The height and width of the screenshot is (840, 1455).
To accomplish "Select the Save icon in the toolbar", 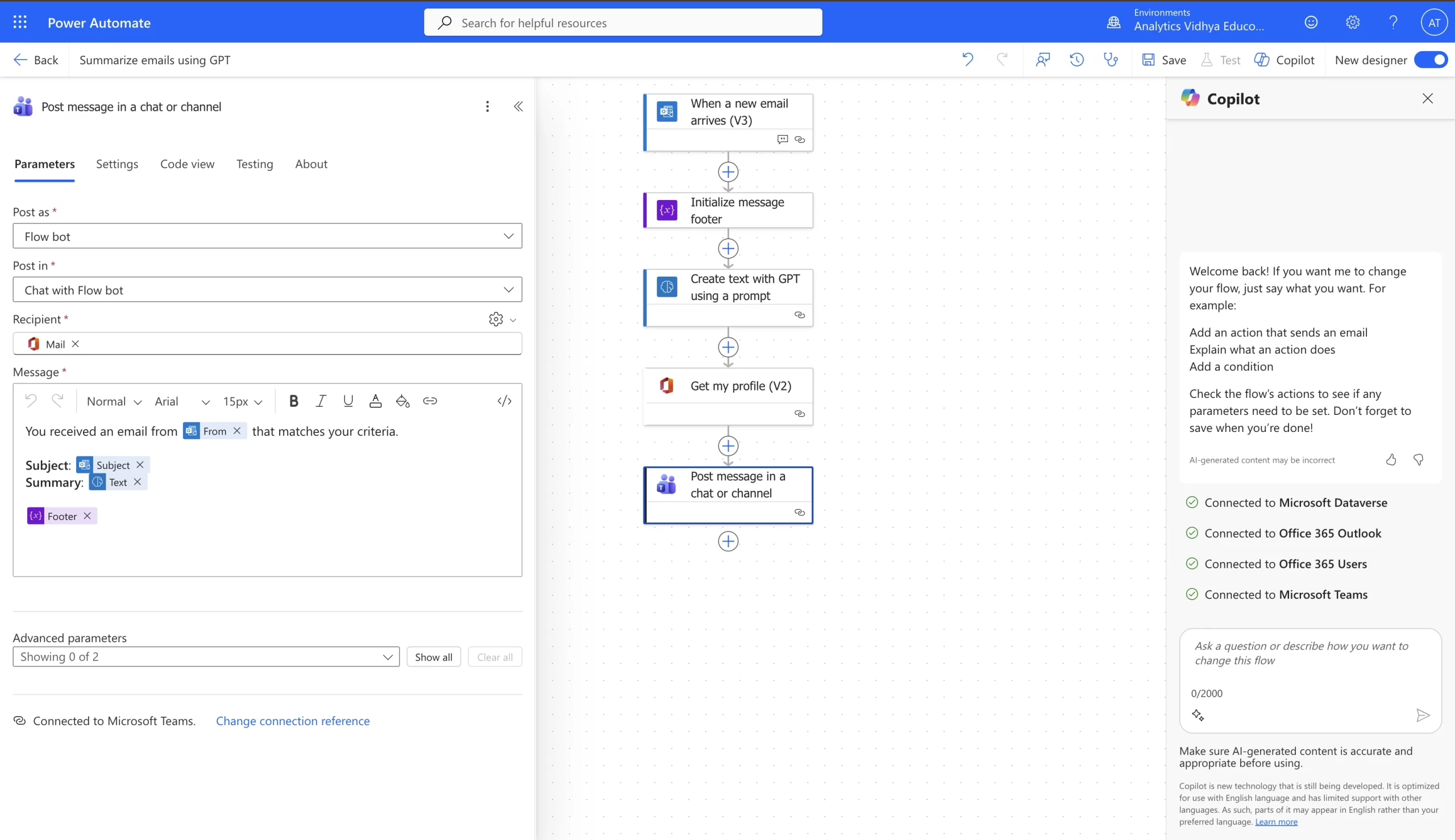I will [x=1149, y=60].
